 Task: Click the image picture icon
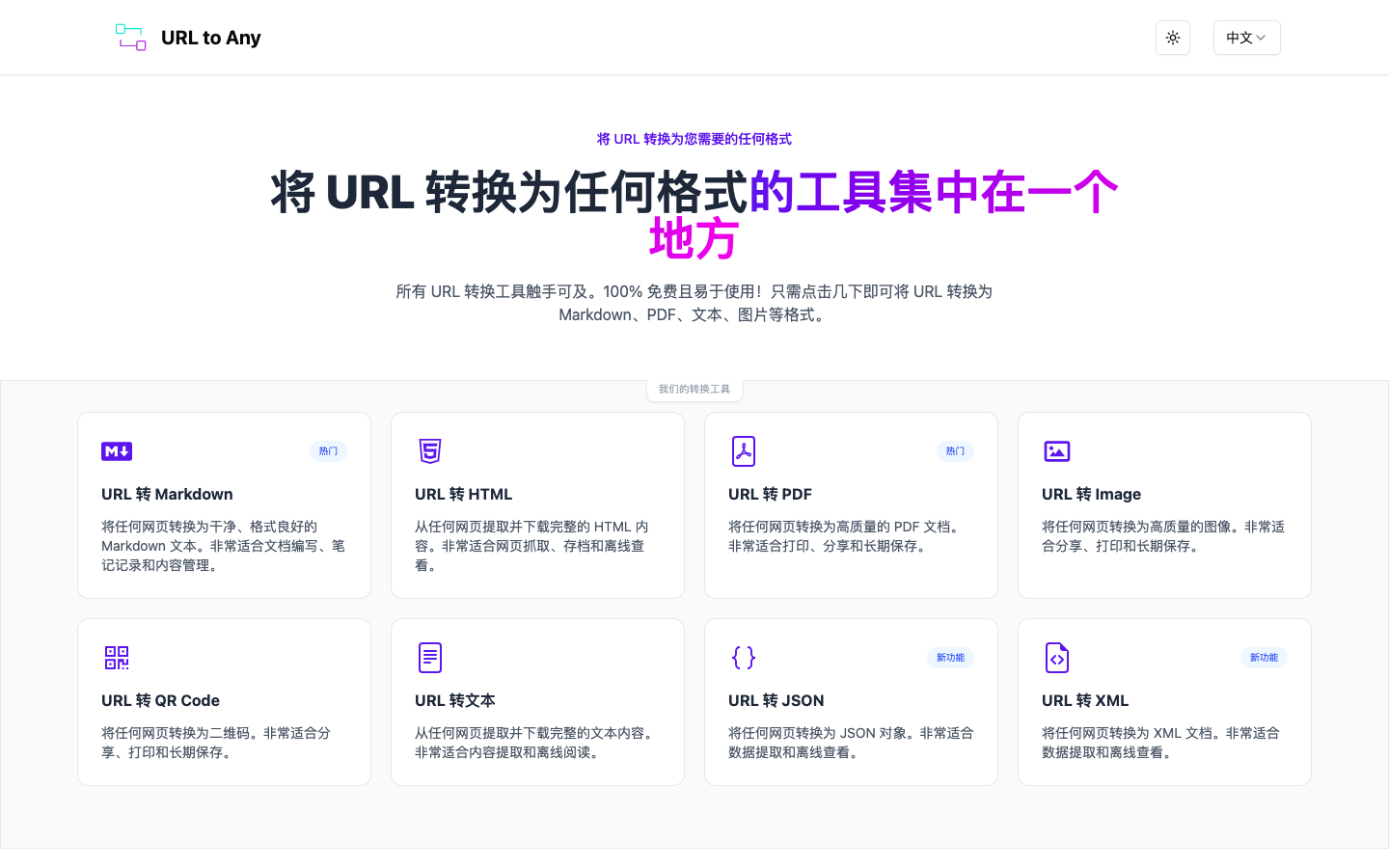click(1057, 451)
